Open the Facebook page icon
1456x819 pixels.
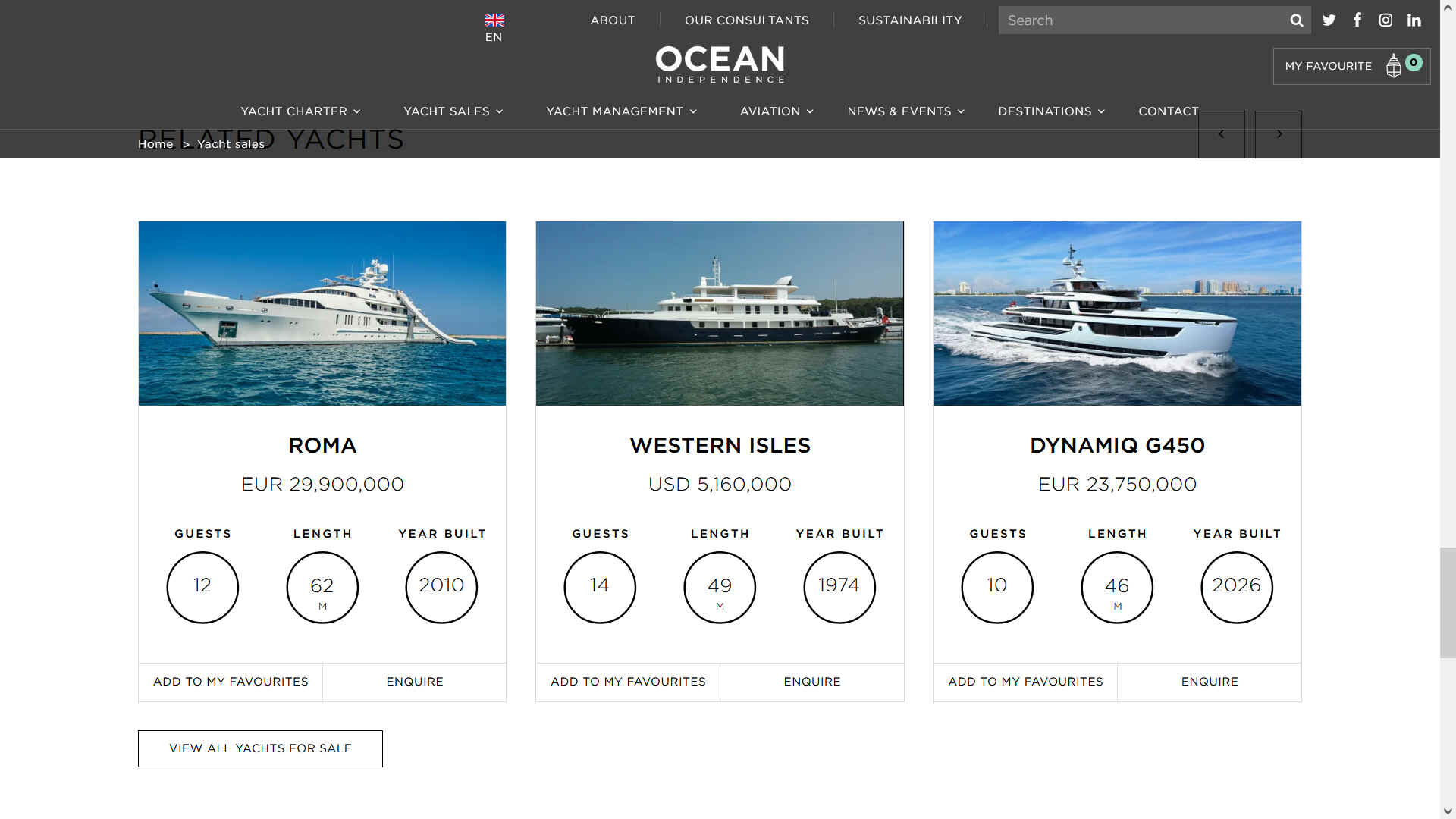point(1357,20)
